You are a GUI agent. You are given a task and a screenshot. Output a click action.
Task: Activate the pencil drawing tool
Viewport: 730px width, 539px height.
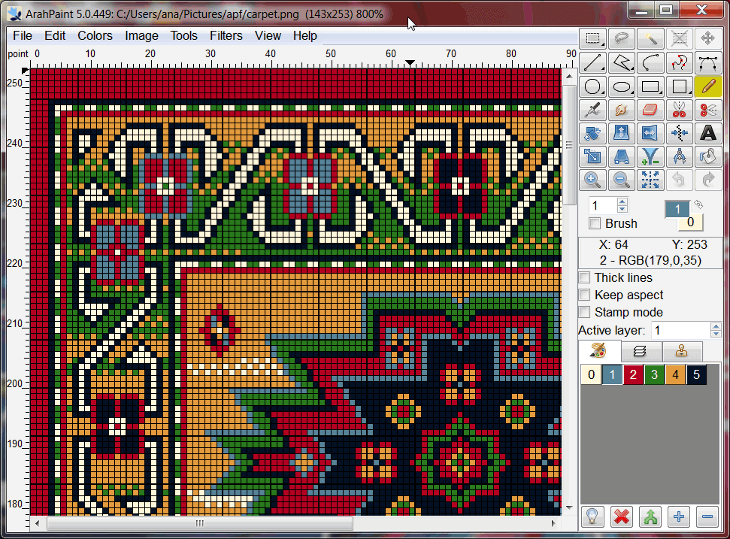[708, 87]
